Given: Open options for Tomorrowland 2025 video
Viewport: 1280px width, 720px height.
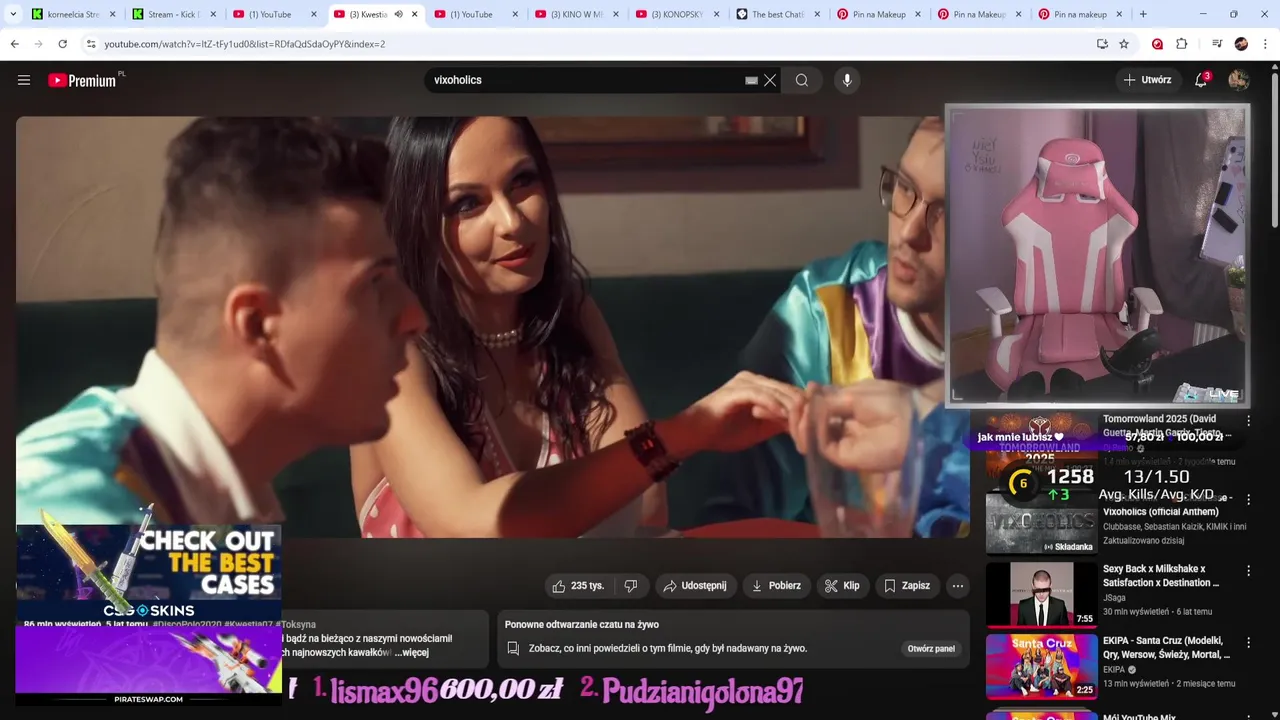Looking at the screenshot, I should [x=1248, y=421].
